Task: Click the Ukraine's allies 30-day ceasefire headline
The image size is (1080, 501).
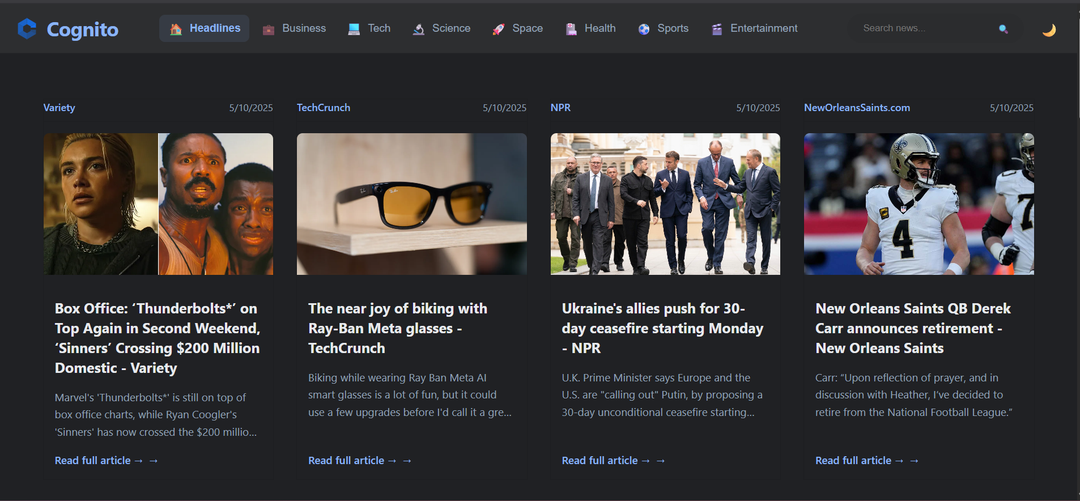Action: click(x=663, y=328)
